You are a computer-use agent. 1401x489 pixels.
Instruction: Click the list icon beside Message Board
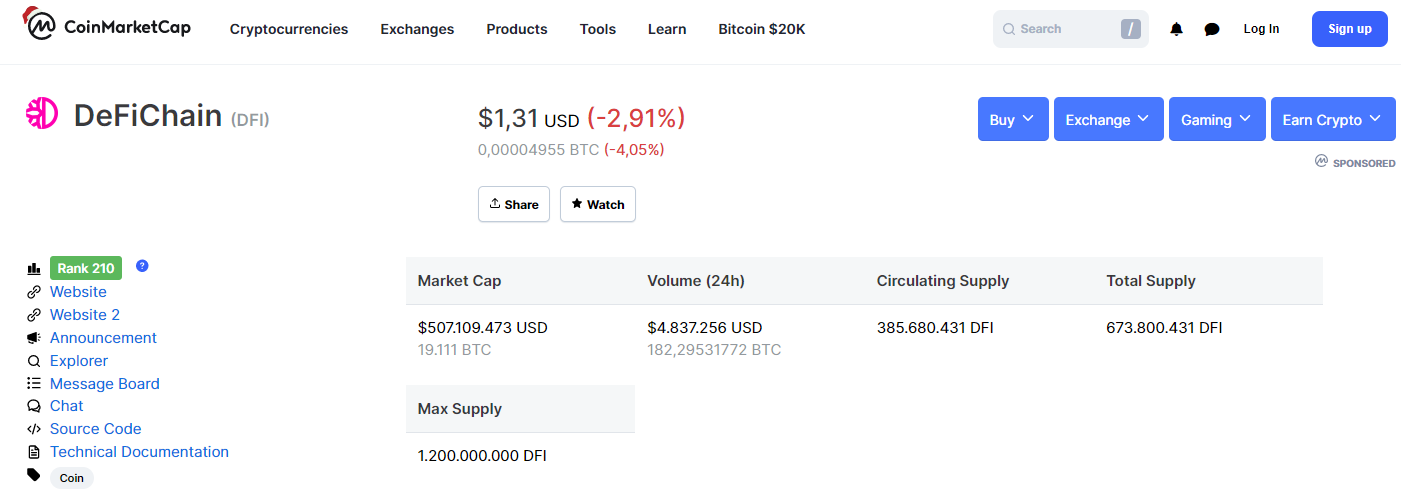34,384
